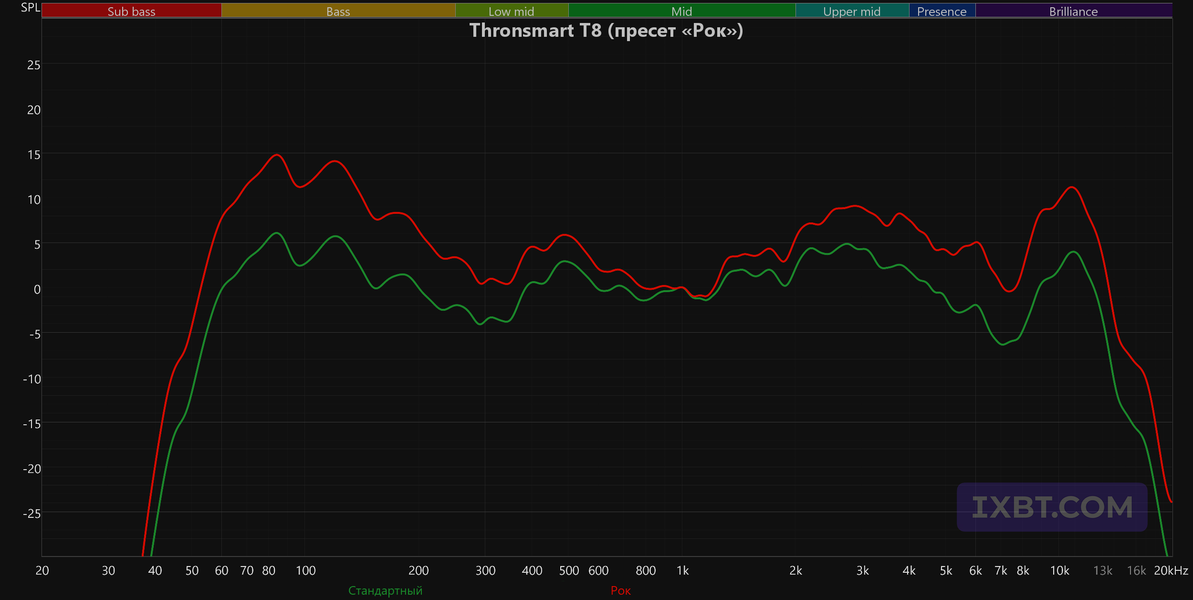
Task: Click the 100 Hz frequency axis label
Action: (305, 570)
